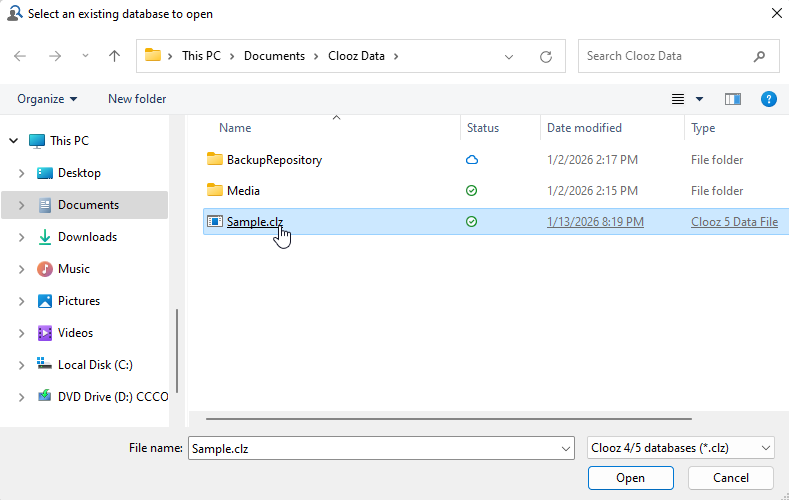Click the search magnifier icon
This screenshot has width=789, height=500.
[x=759, y=56]
